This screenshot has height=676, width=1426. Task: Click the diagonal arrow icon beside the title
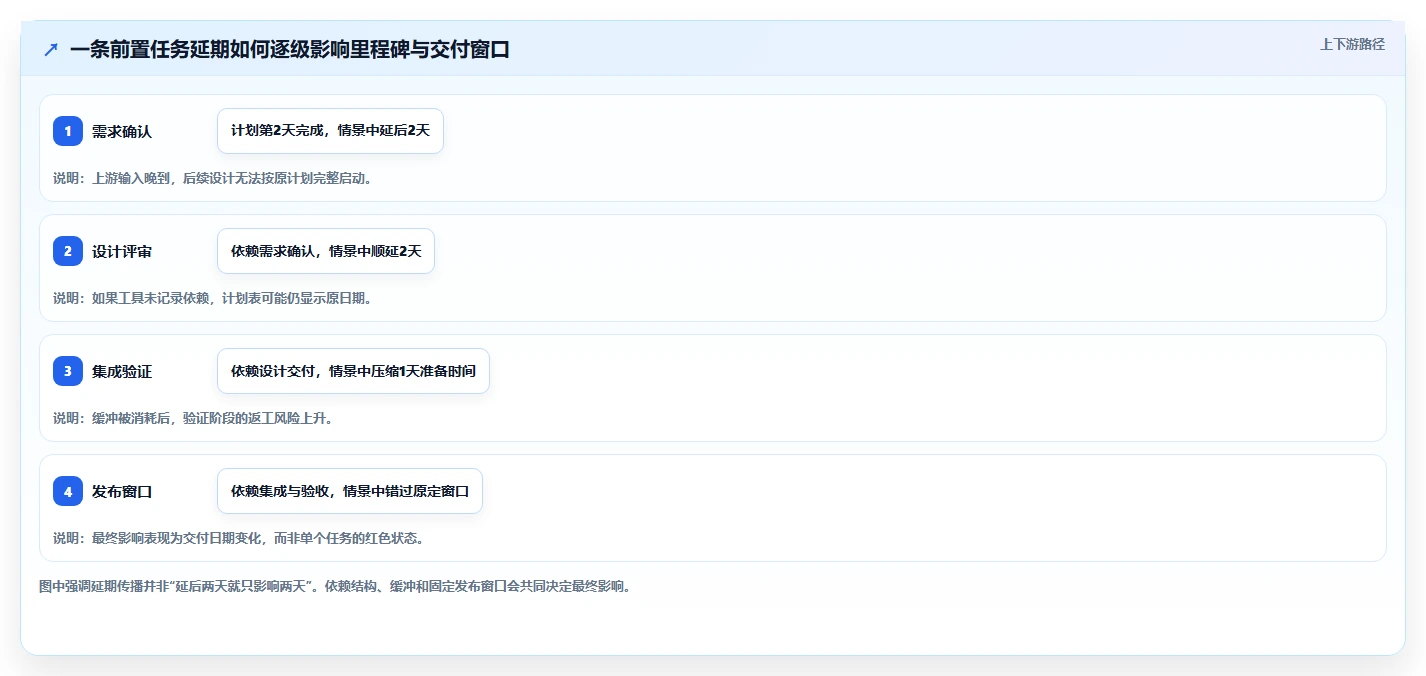51,50
